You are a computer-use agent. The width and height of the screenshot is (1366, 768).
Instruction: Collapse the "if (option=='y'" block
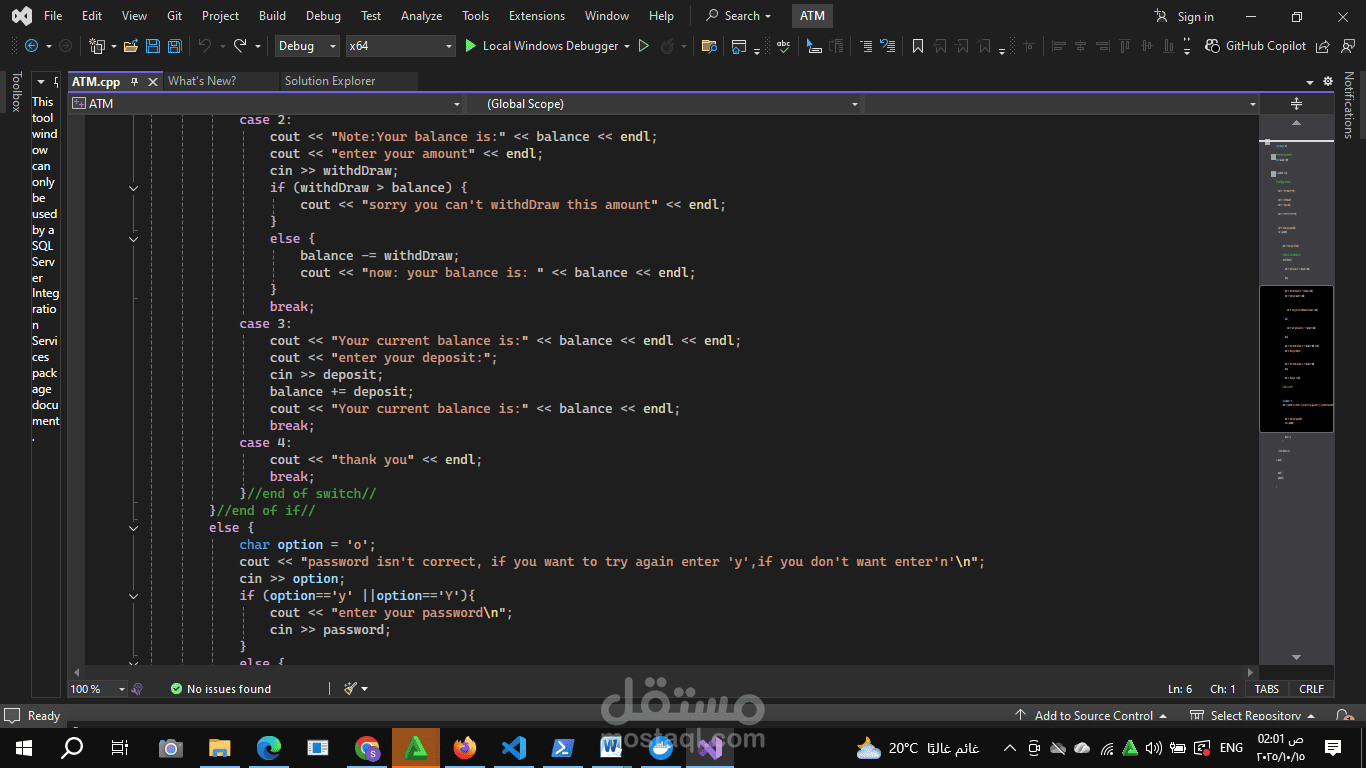(133, 596)
